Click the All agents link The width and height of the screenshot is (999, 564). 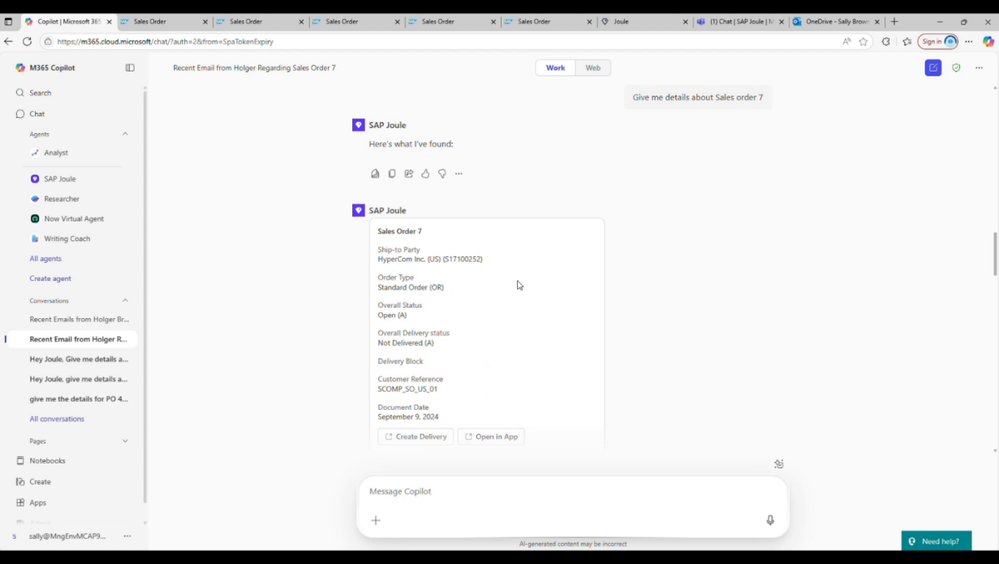tap(45, 259)
